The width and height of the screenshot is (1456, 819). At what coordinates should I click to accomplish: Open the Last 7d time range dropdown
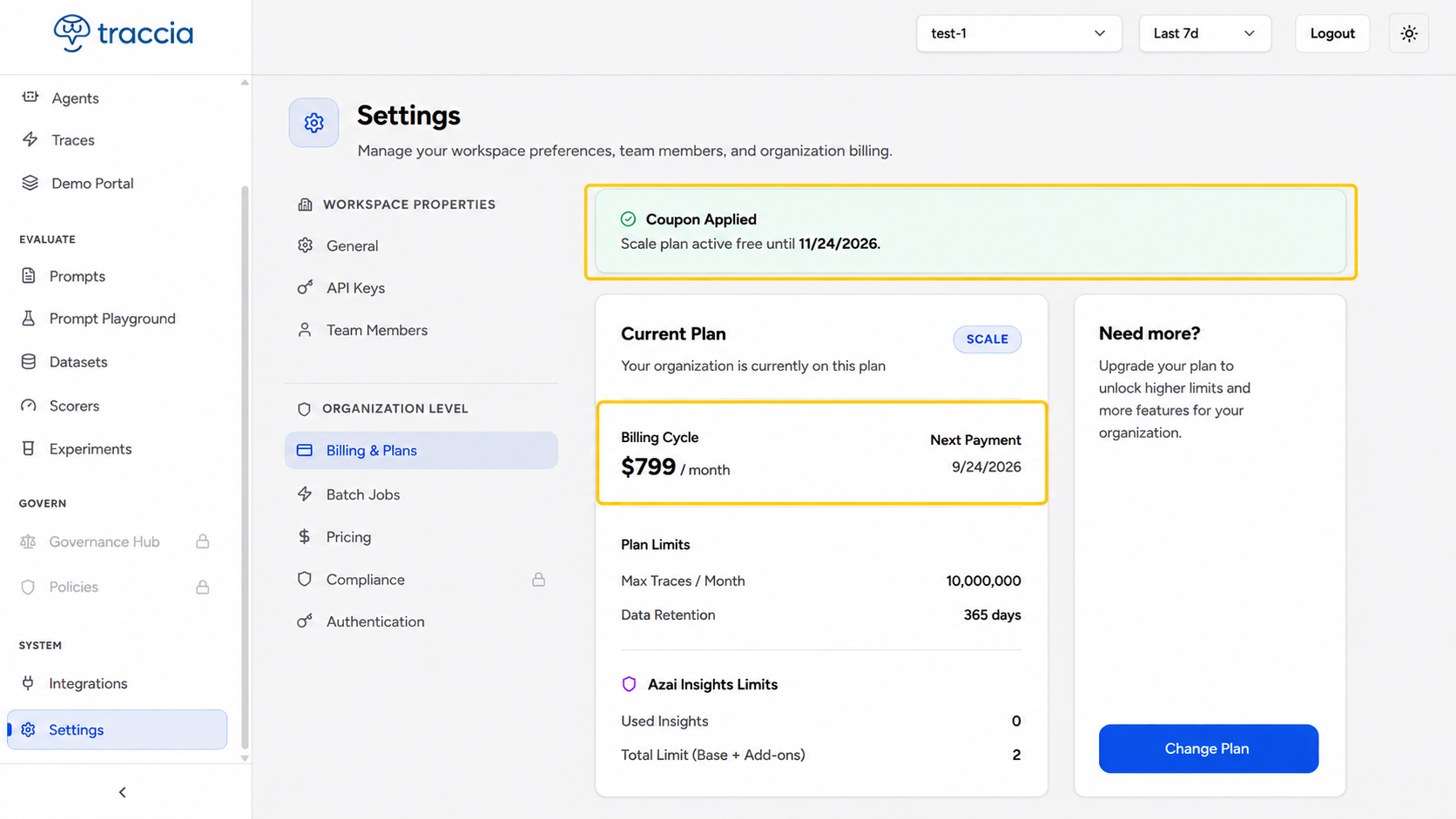(x=1205, y=33)
